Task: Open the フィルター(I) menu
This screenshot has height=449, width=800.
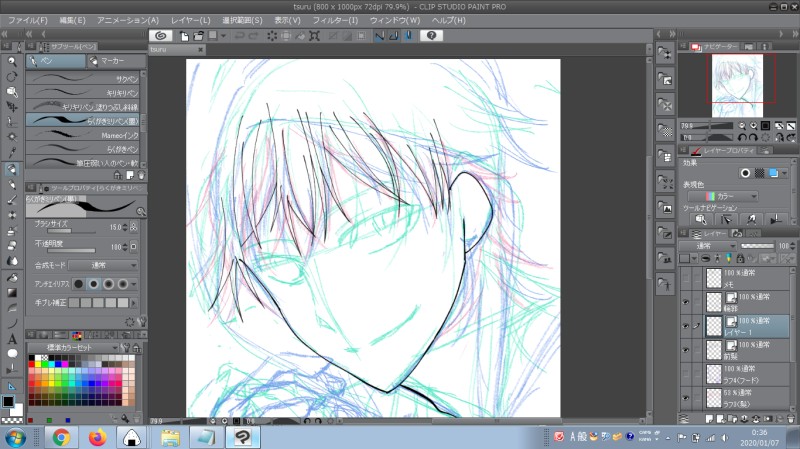Action: point(335,20)
